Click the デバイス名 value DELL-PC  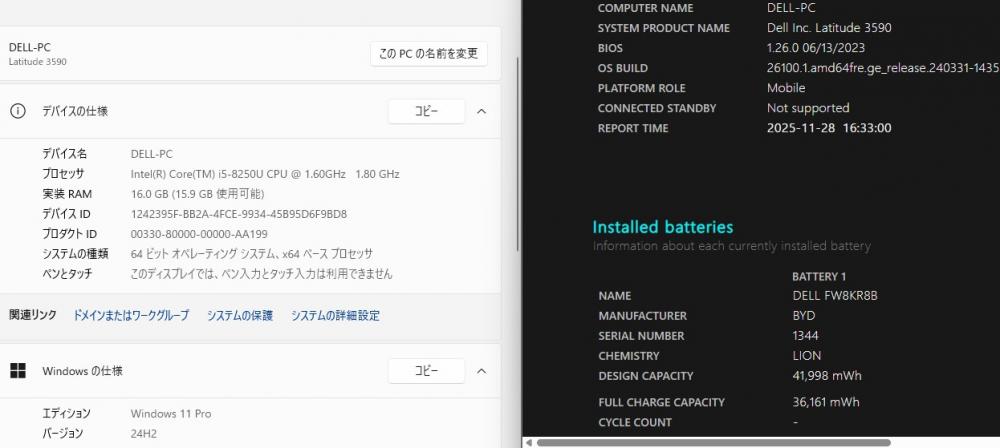pos(151,154)
